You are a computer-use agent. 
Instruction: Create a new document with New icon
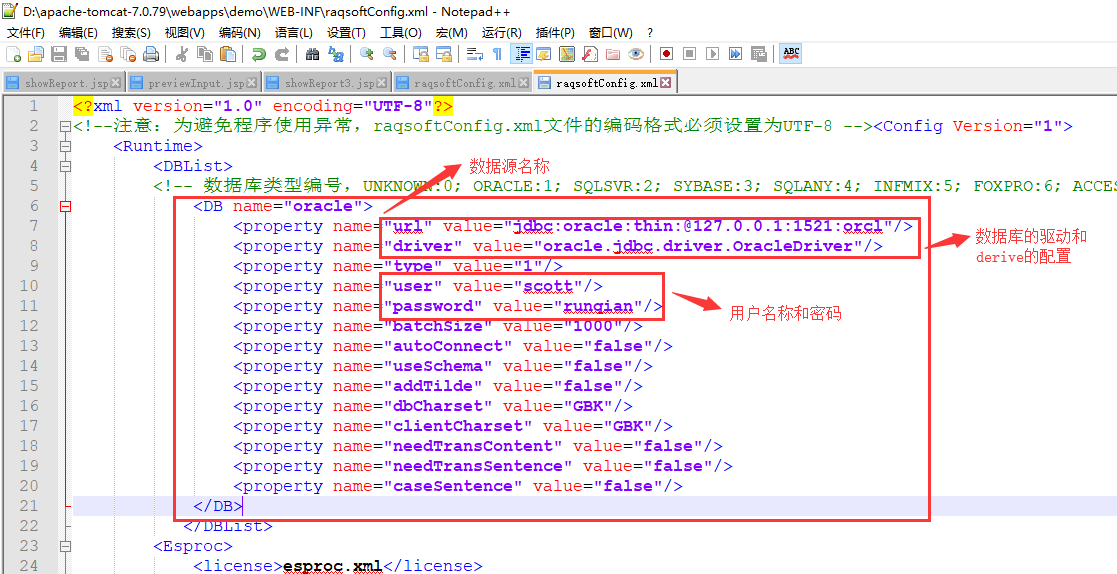pos(13,53)
